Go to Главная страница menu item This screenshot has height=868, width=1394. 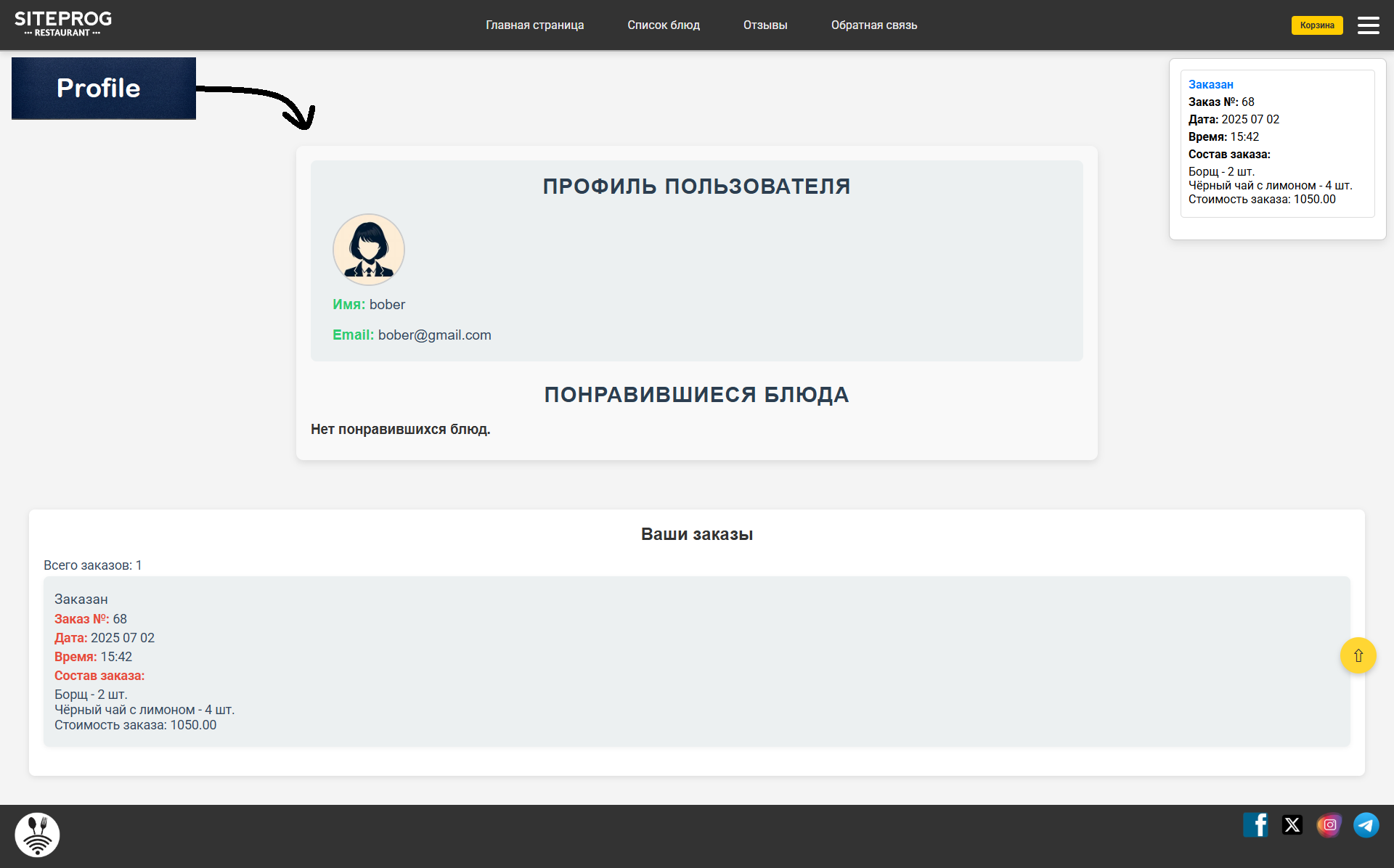(534, 25)
